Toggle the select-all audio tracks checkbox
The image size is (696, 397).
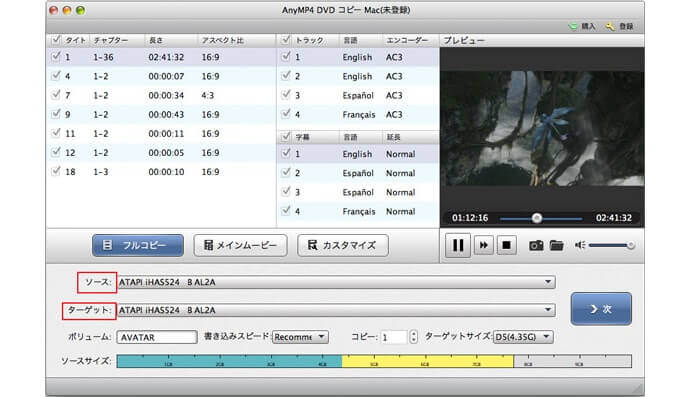pos(286,40)
